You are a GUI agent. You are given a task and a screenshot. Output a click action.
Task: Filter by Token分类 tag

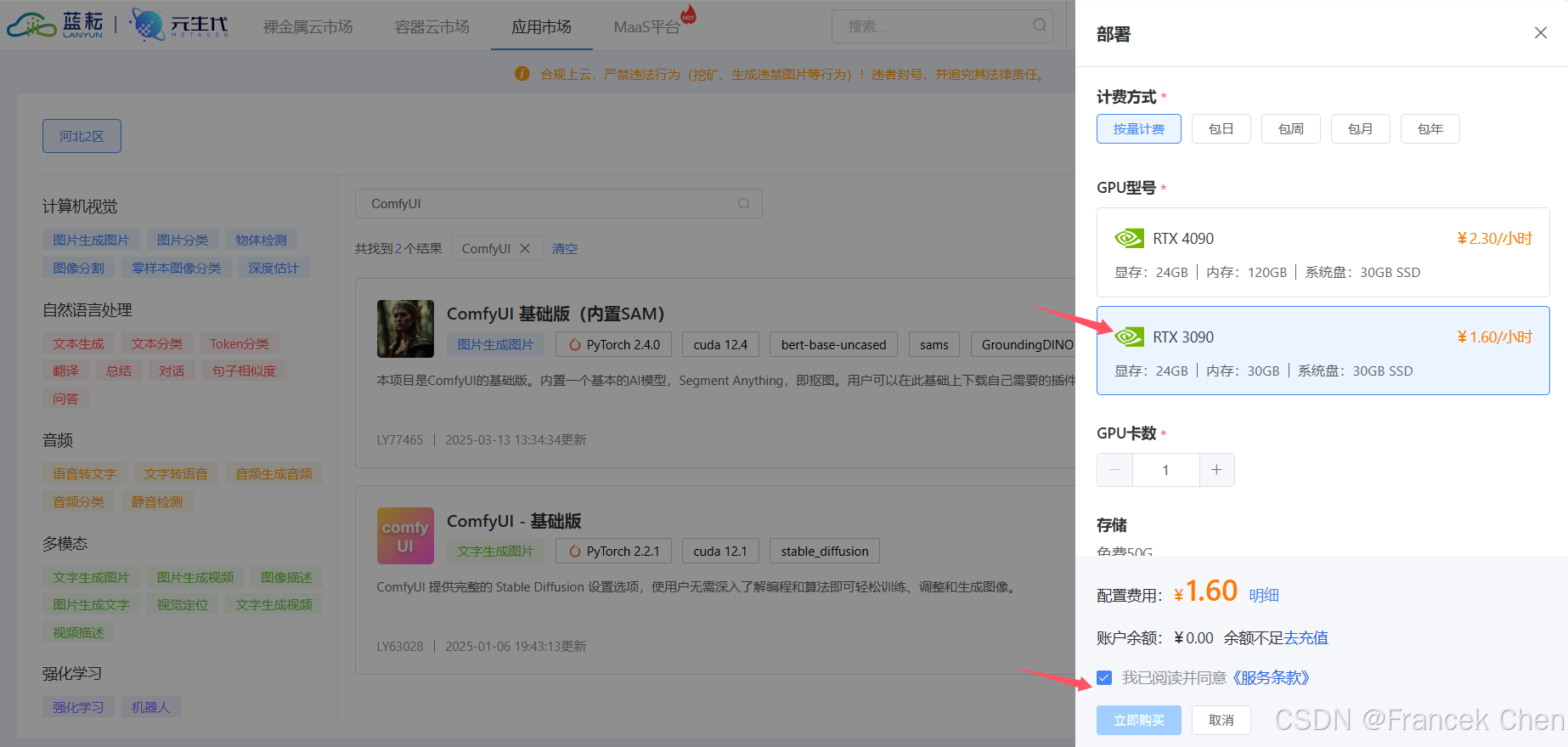click(240, 344)
